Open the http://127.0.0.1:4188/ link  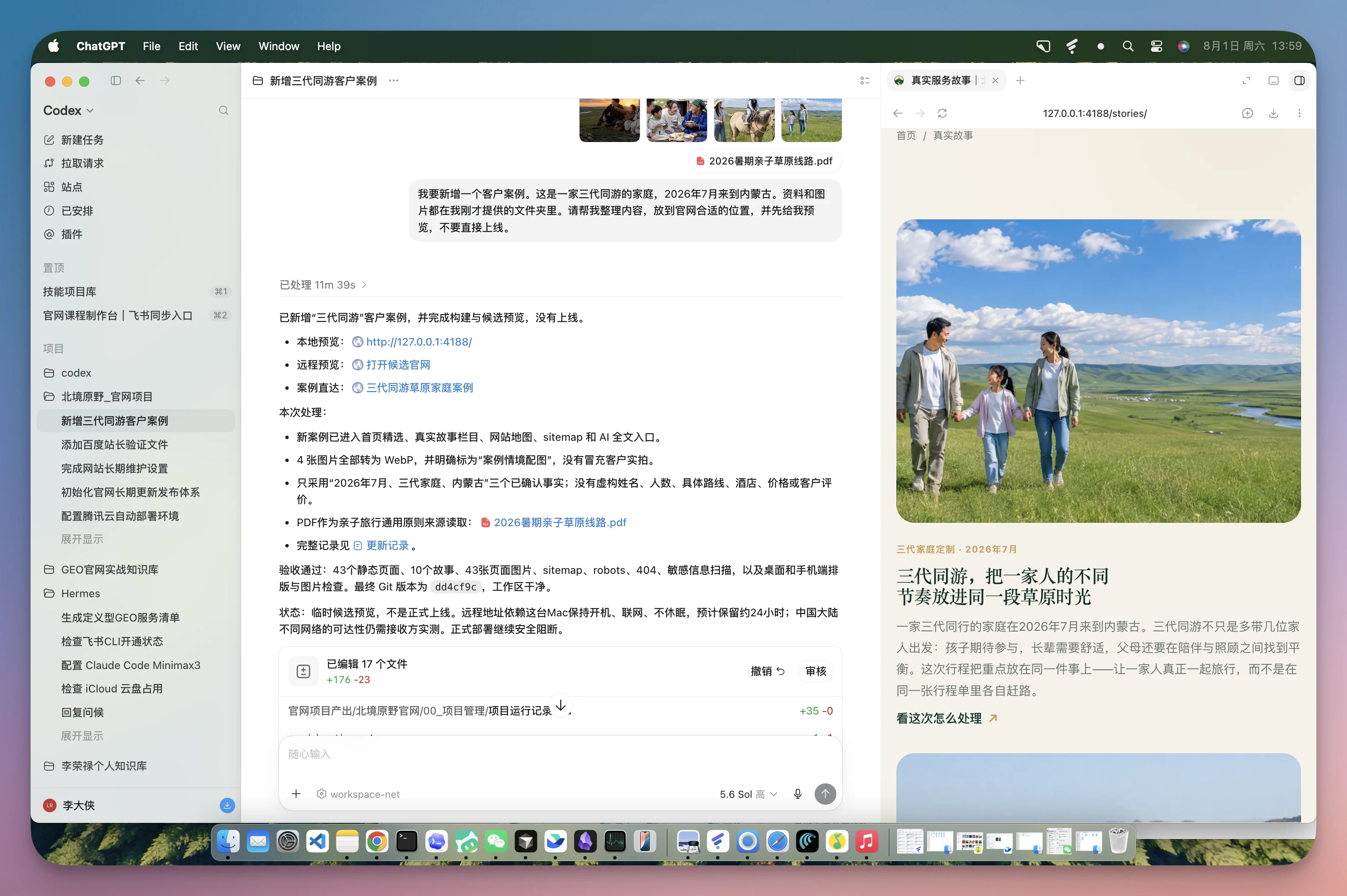coord(419,342)
